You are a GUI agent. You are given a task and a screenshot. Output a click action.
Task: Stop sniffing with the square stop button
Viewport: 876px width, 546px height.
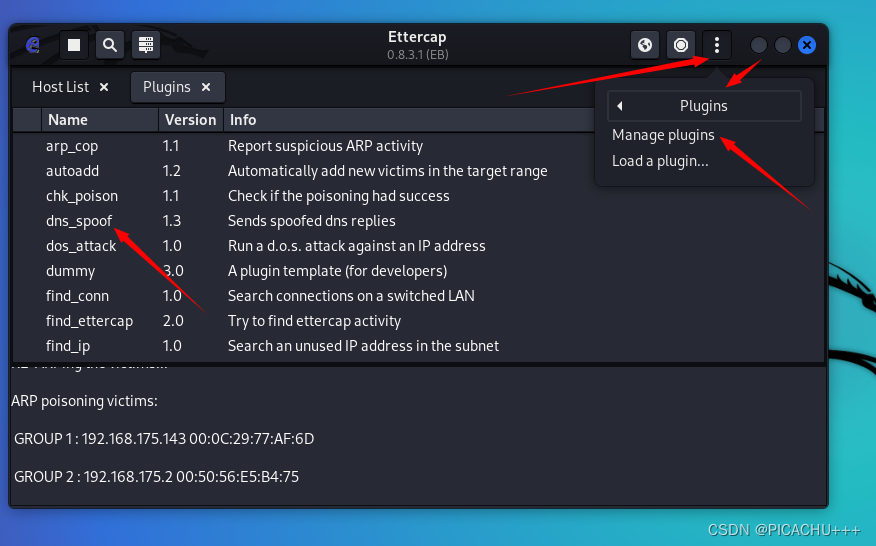click(x=73, y=45)
